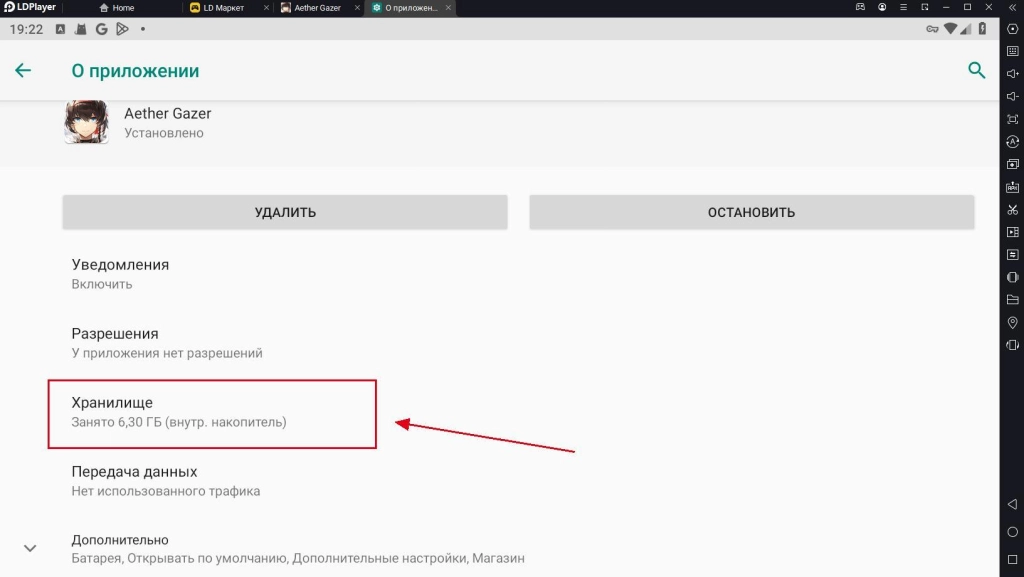Click the УДАЛИТЬ button

click(x=285, y=212)
